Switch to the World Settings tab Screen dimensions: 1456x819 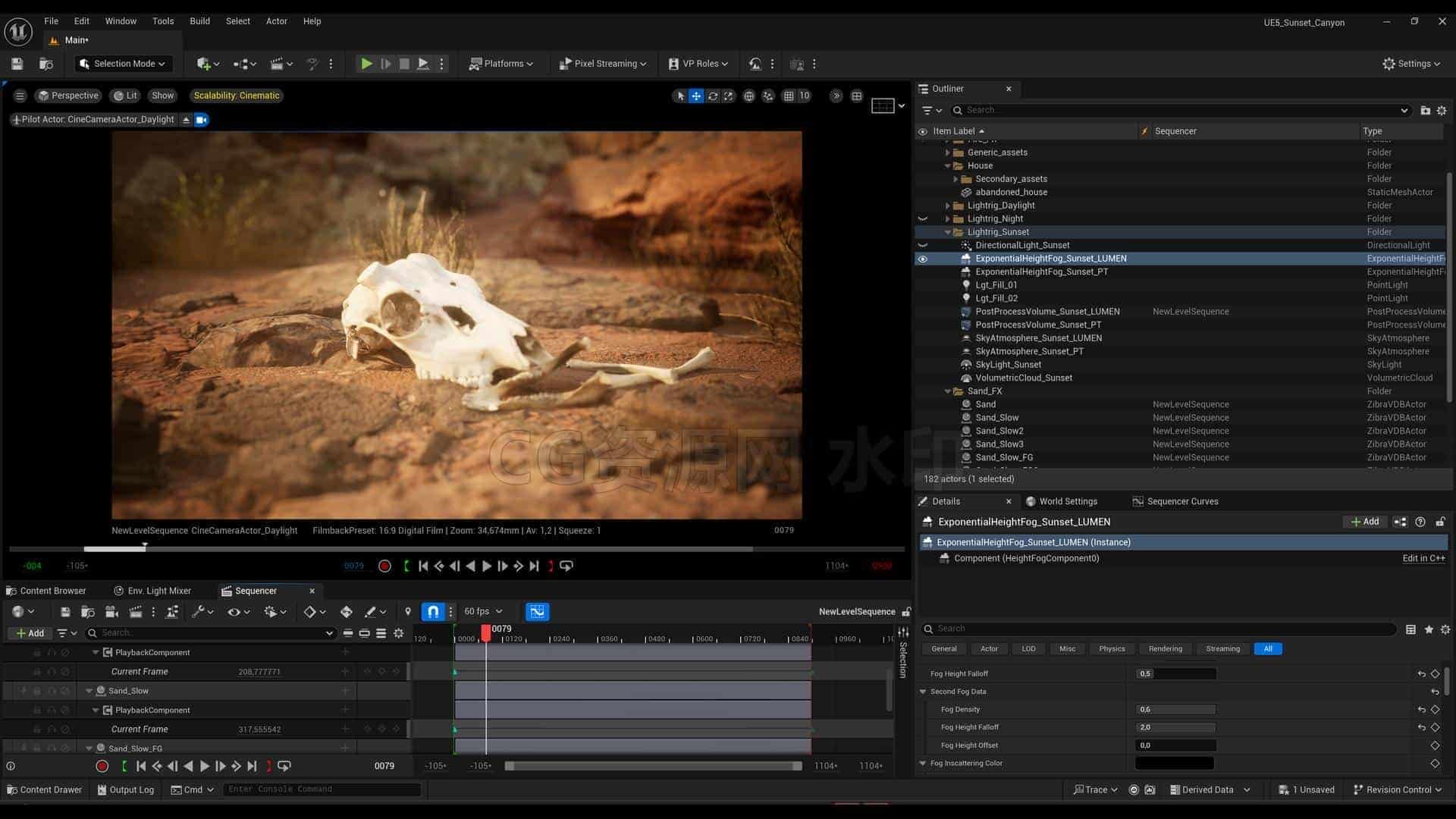[1062, 502]
